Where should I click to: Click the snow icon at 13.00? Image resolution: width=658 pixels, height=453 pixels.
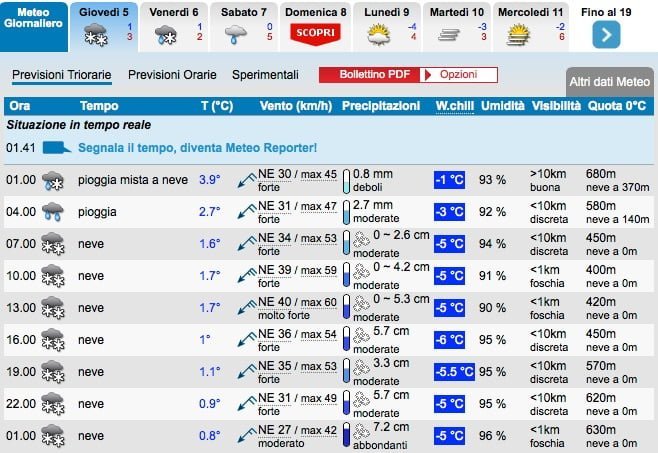click(x=53, y=308)
